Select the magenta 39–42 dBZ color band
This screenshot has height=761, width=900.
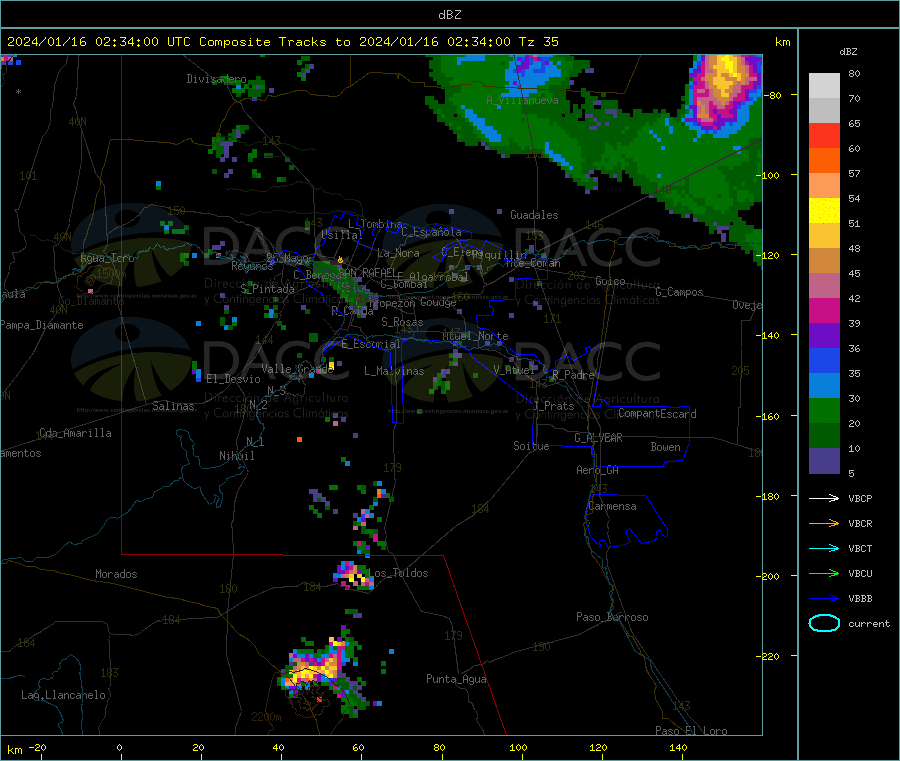(824, 310)
